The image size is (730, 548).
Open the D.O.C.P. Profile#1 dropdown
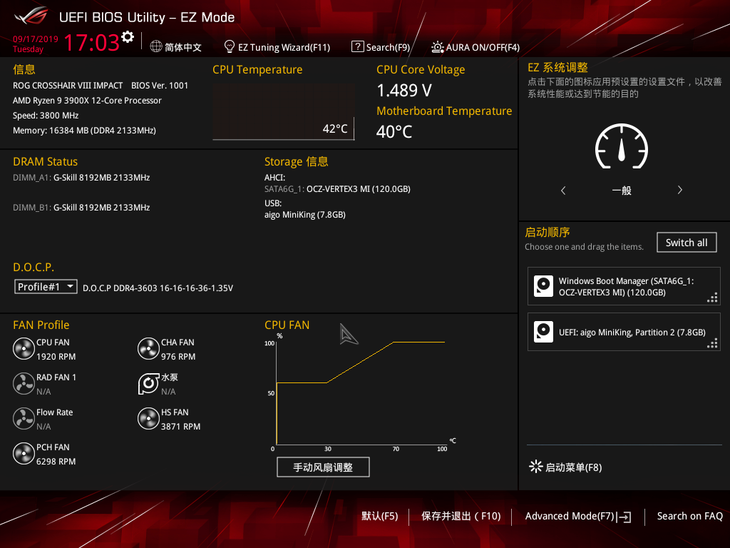point(46,287)
